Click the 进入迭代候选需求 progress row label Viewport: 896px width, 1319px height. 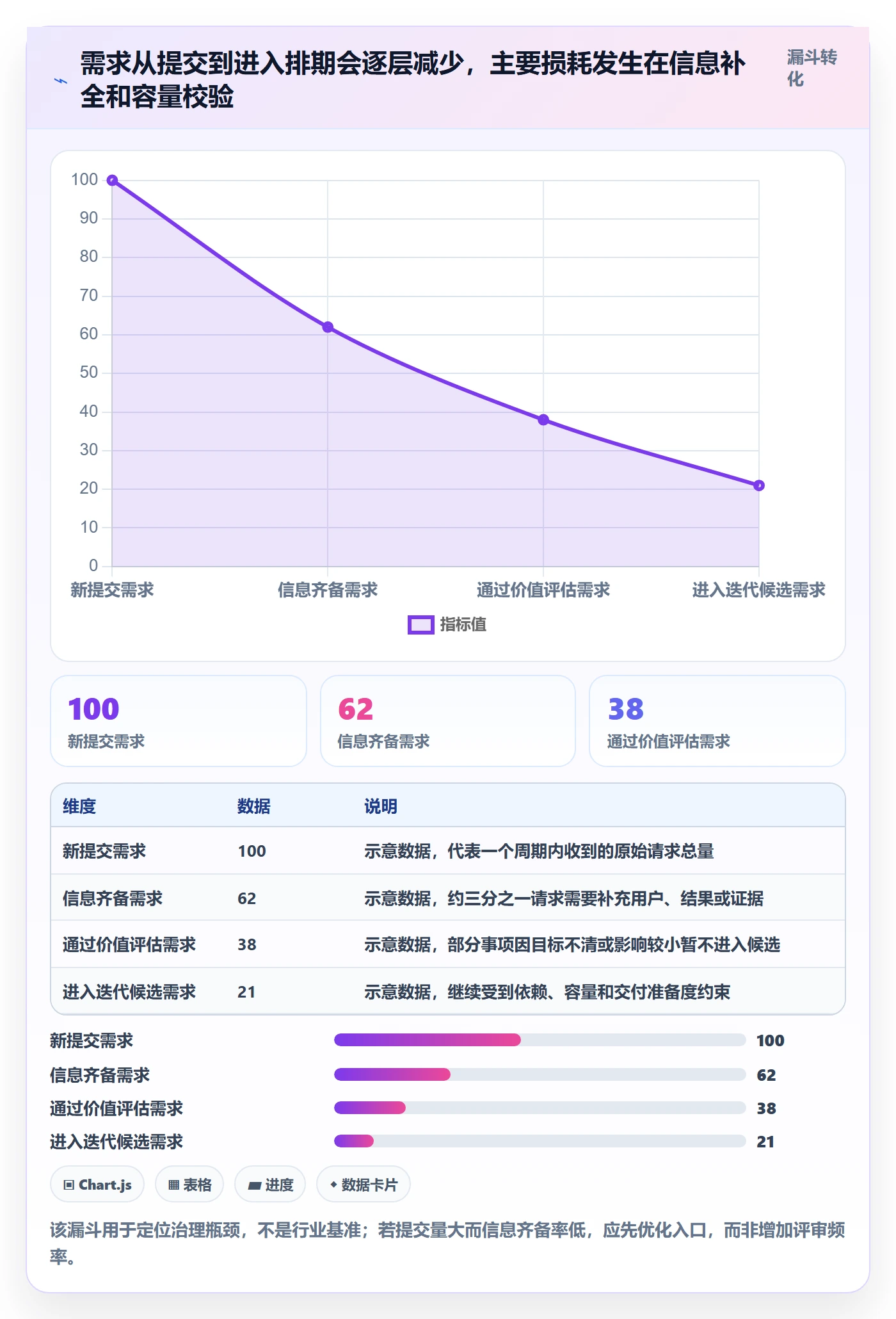click(116, 1142)
